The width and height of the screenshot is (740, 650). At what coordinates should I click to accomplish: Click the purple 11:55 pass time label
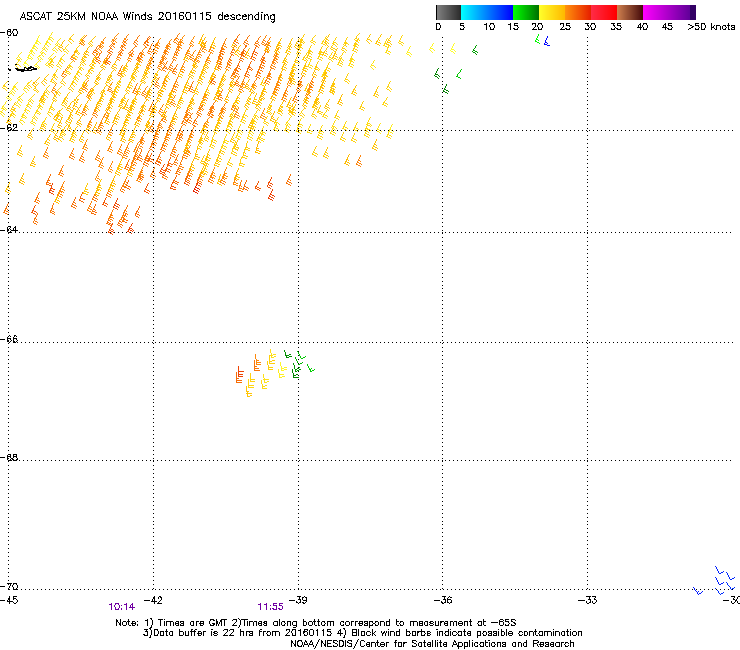[270, 607]
